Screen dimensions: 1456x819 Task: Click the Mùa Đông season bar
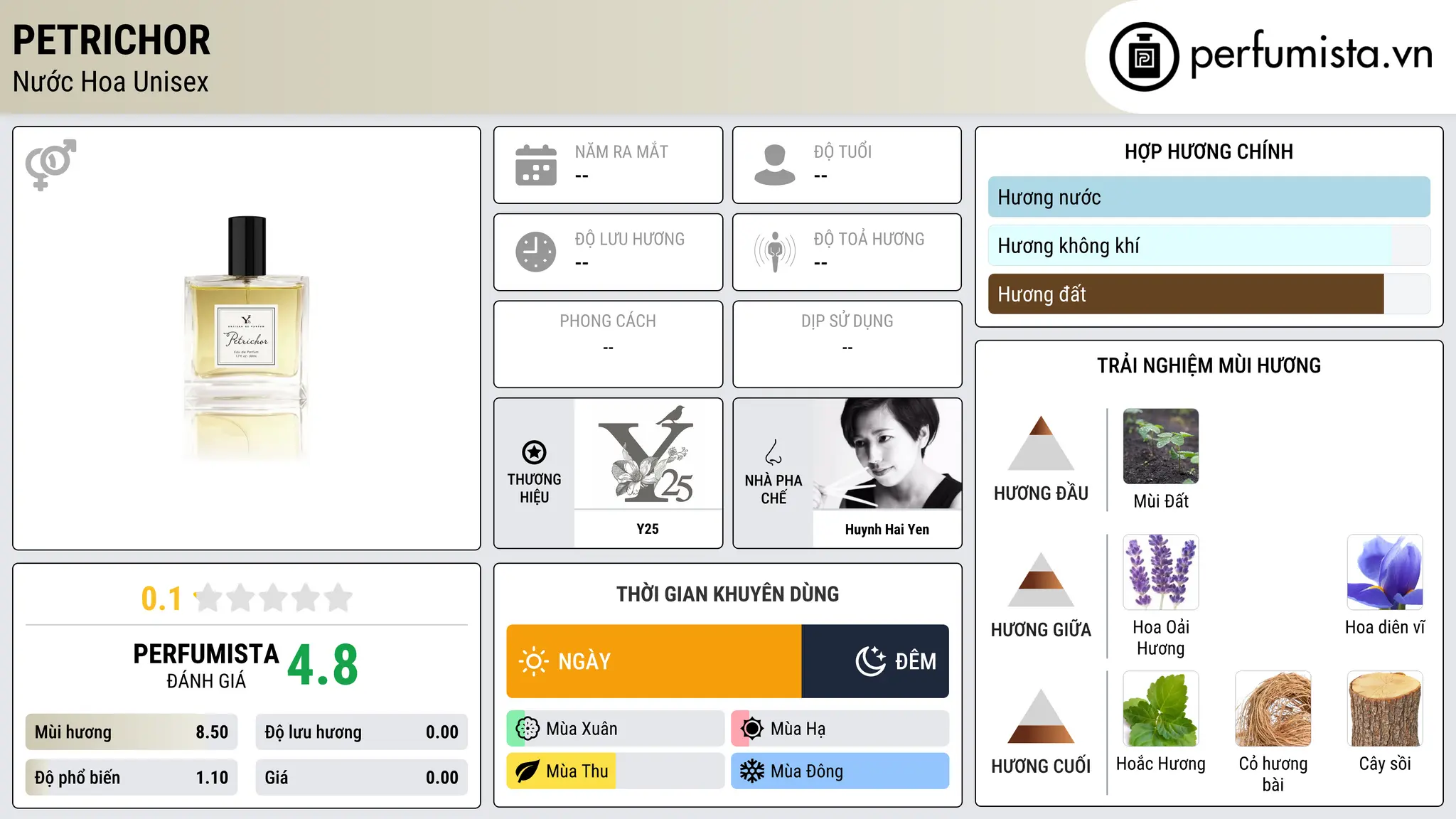[x=840, y=771]
